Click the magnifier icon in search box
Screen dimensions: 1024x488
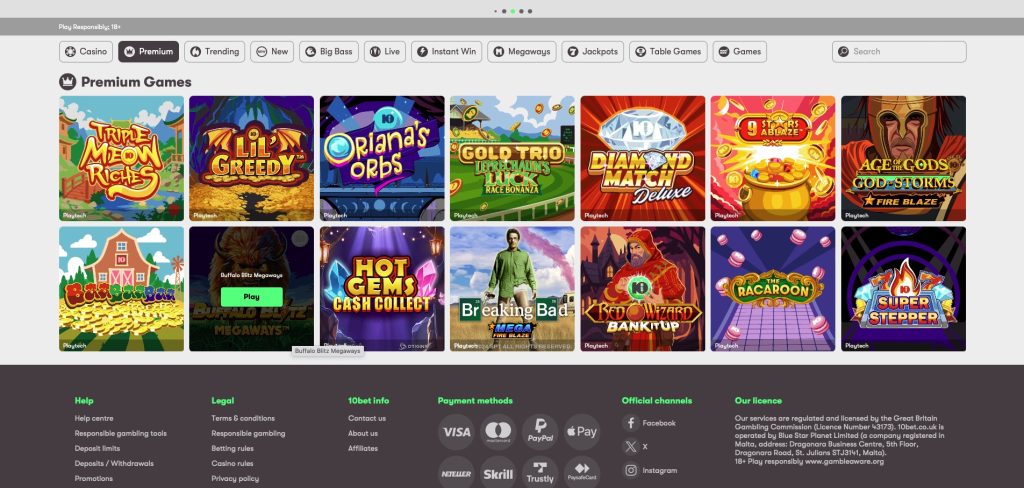843,52
